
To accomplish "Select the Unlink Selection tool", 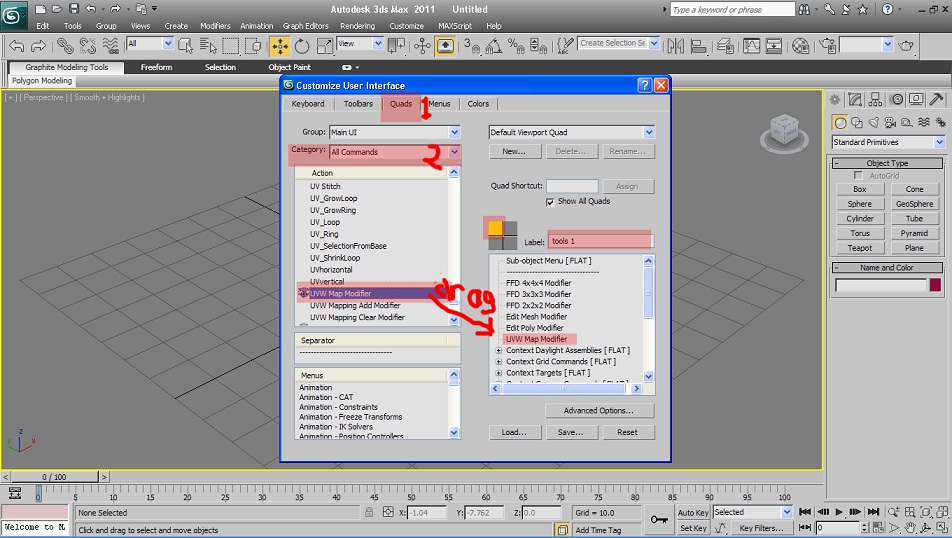I will [x=87, y=46].
